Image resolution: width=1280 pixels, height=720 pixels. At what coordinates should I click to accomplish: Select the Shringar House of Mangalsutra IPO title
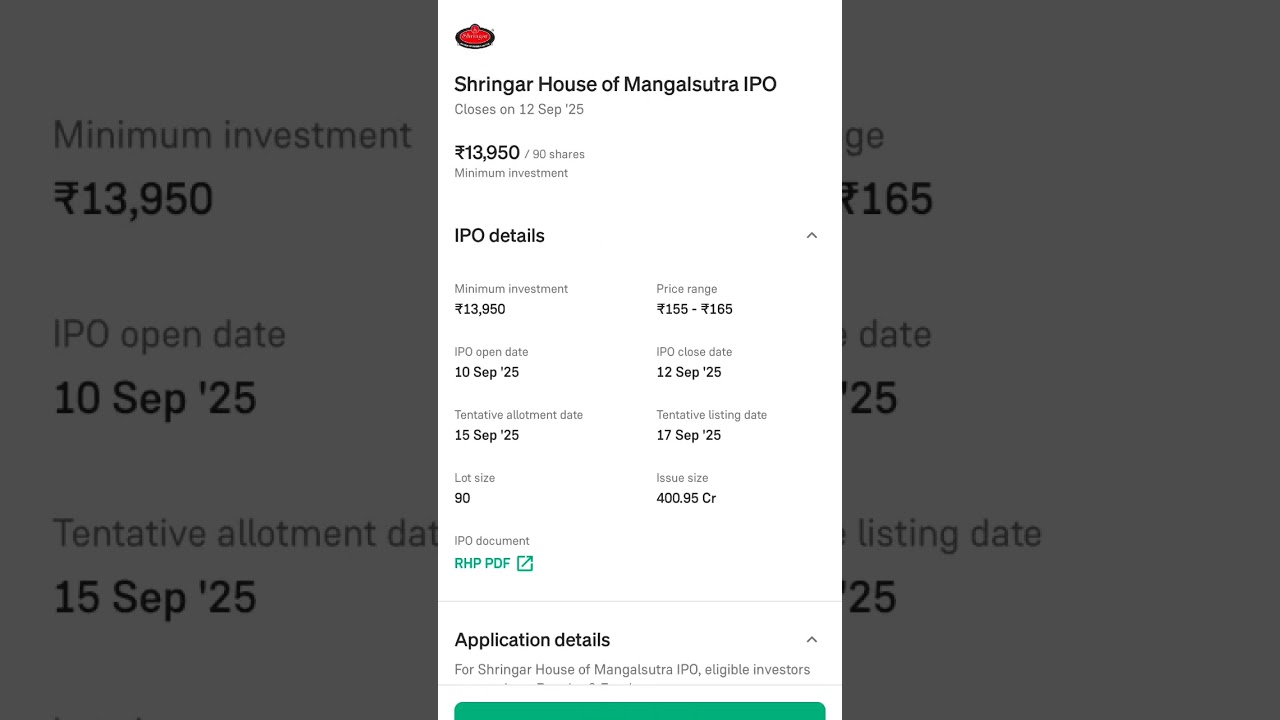tap(615, 84)
